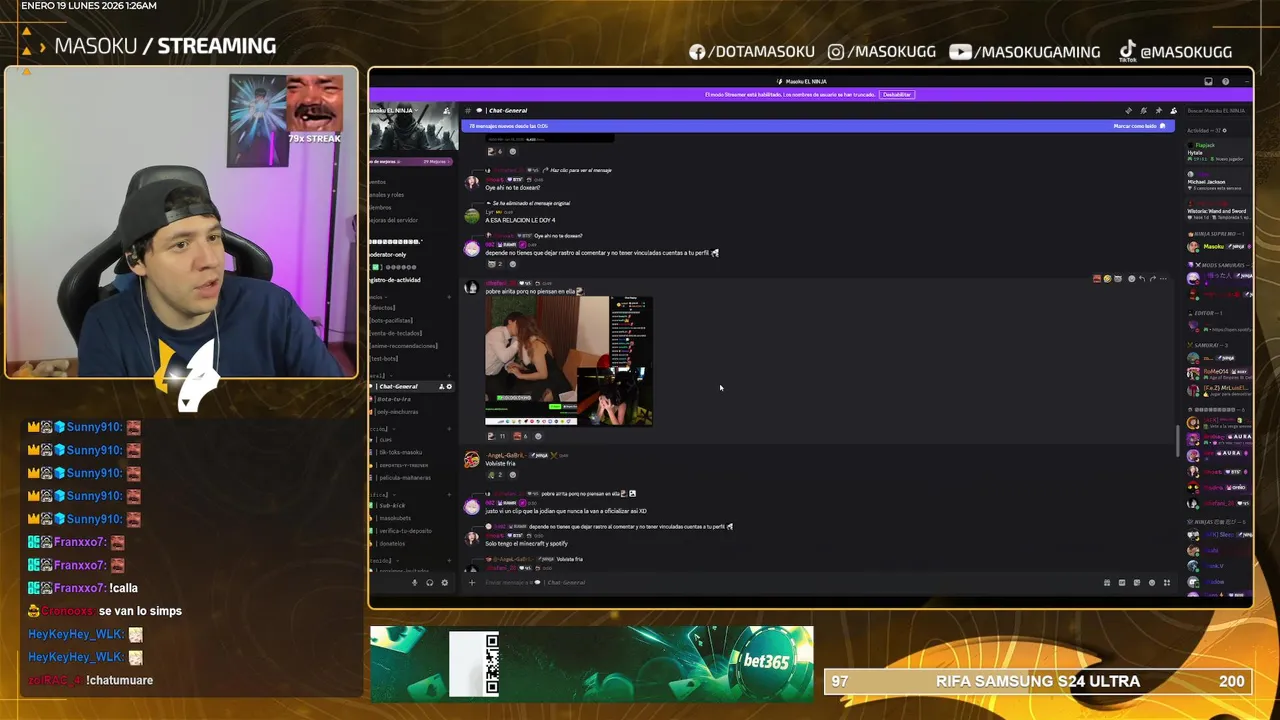Deafen with headphones icon in user panel
Viewport: 1280px width, 720px height.
point(430,582)
